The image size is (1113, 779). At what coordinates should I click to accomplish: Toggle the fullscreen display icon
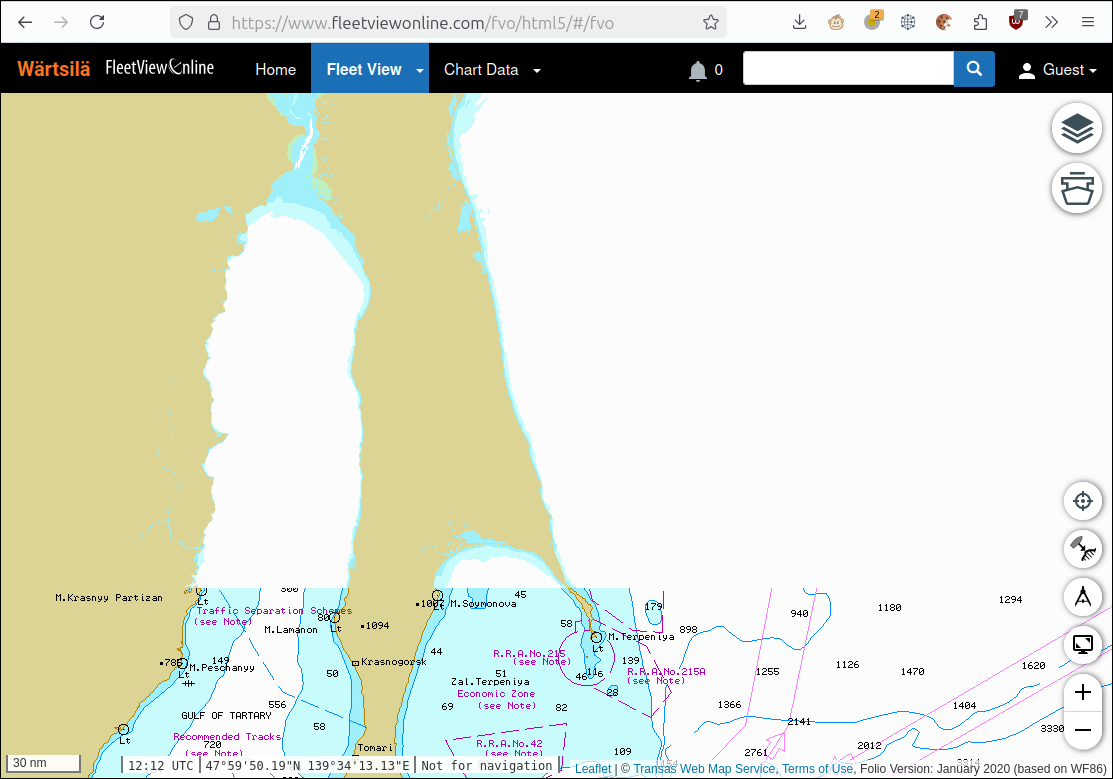click(1082, 645)
